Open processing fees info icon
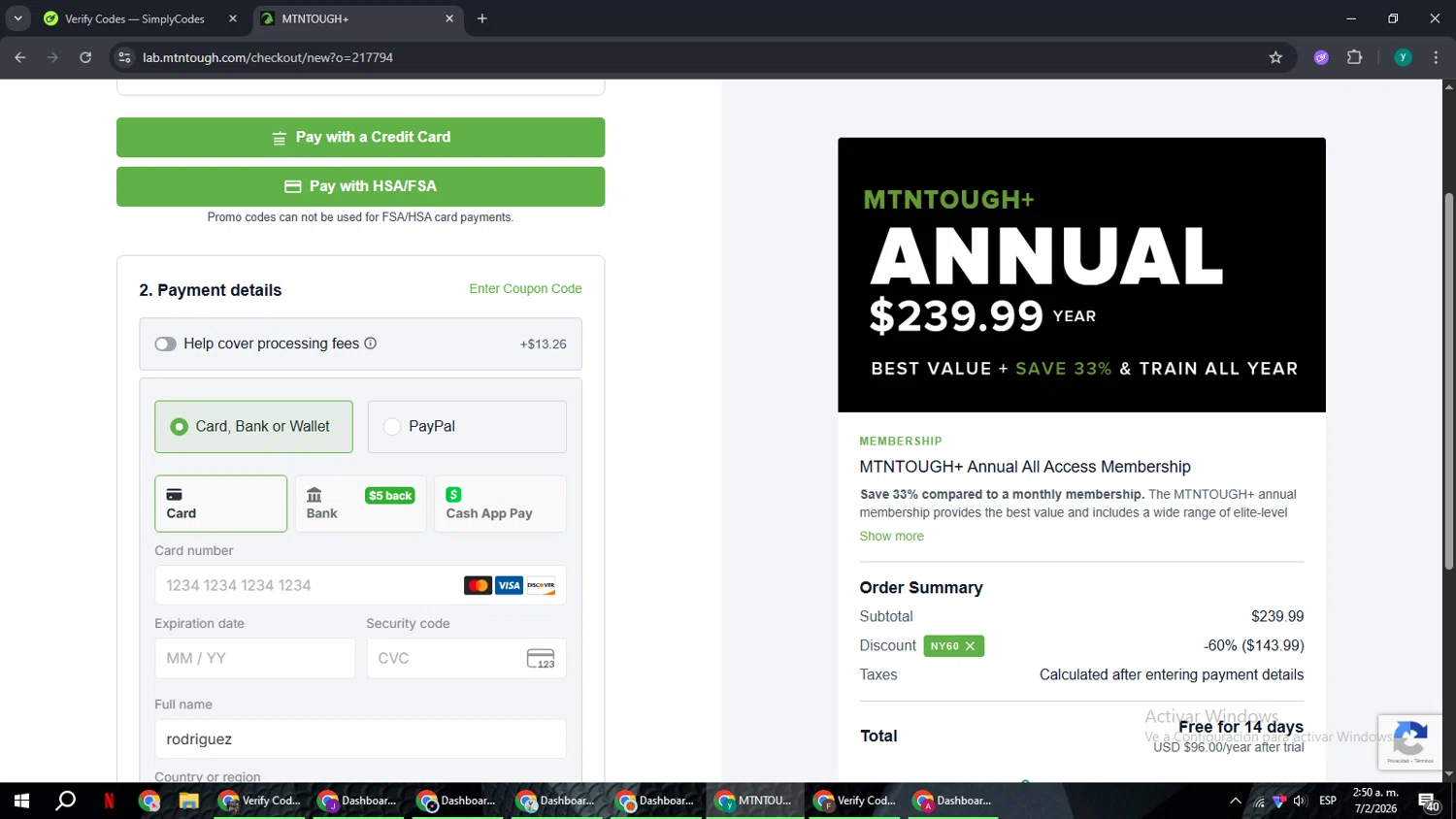 pyautogui.click(x=370, y=344)
